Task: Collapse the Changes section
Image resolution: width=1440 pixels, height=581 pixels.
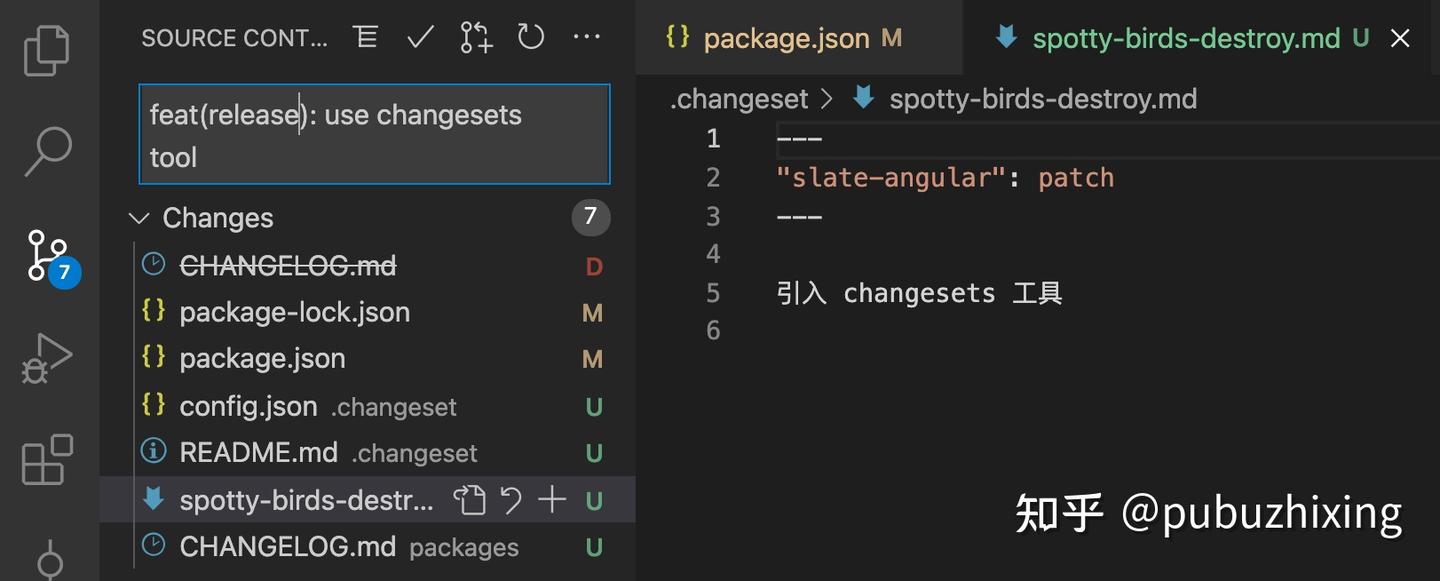Action: [x=141, y=218]
